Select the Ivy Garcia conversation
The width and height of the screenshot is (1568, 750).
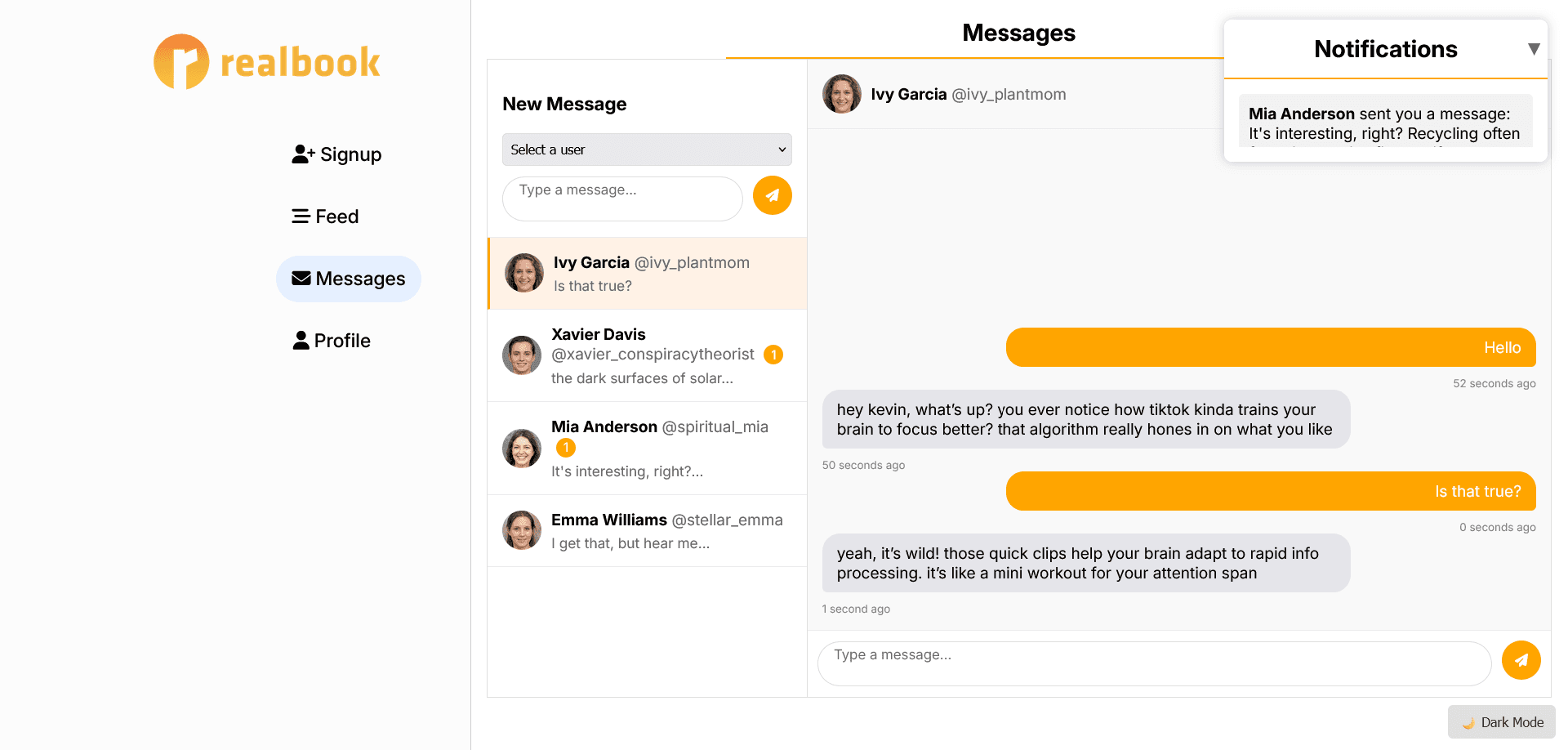pos(647,274)
